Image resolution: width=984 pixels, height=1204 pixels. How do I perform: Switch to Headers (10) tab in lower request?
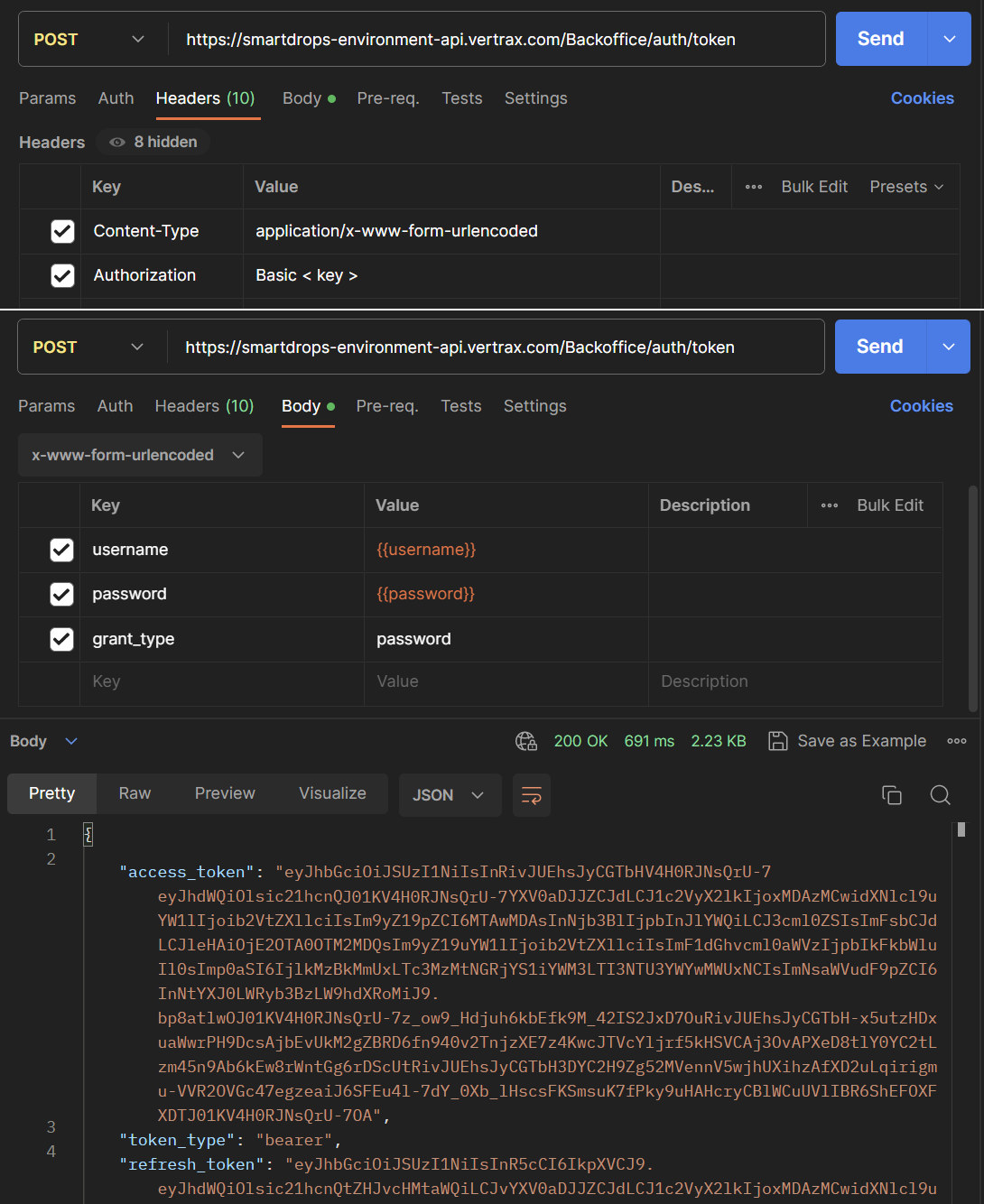click(204, 406)
